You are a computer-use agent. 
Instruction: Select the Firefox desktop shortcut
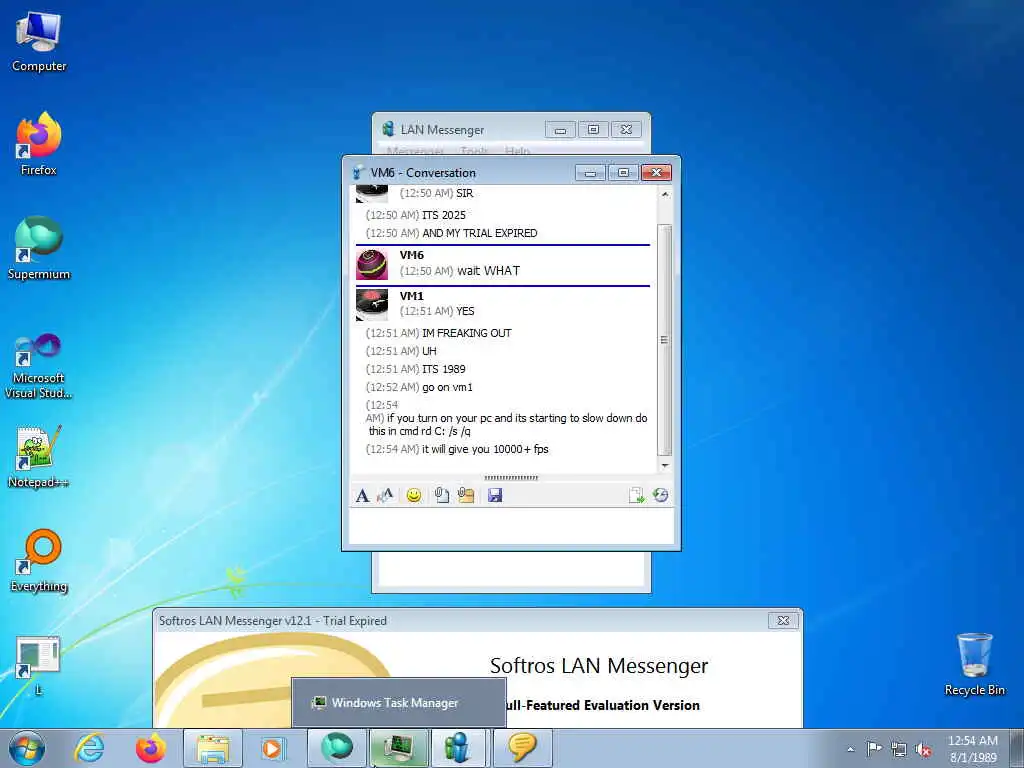pyautogui.click(x=39, y=144)
